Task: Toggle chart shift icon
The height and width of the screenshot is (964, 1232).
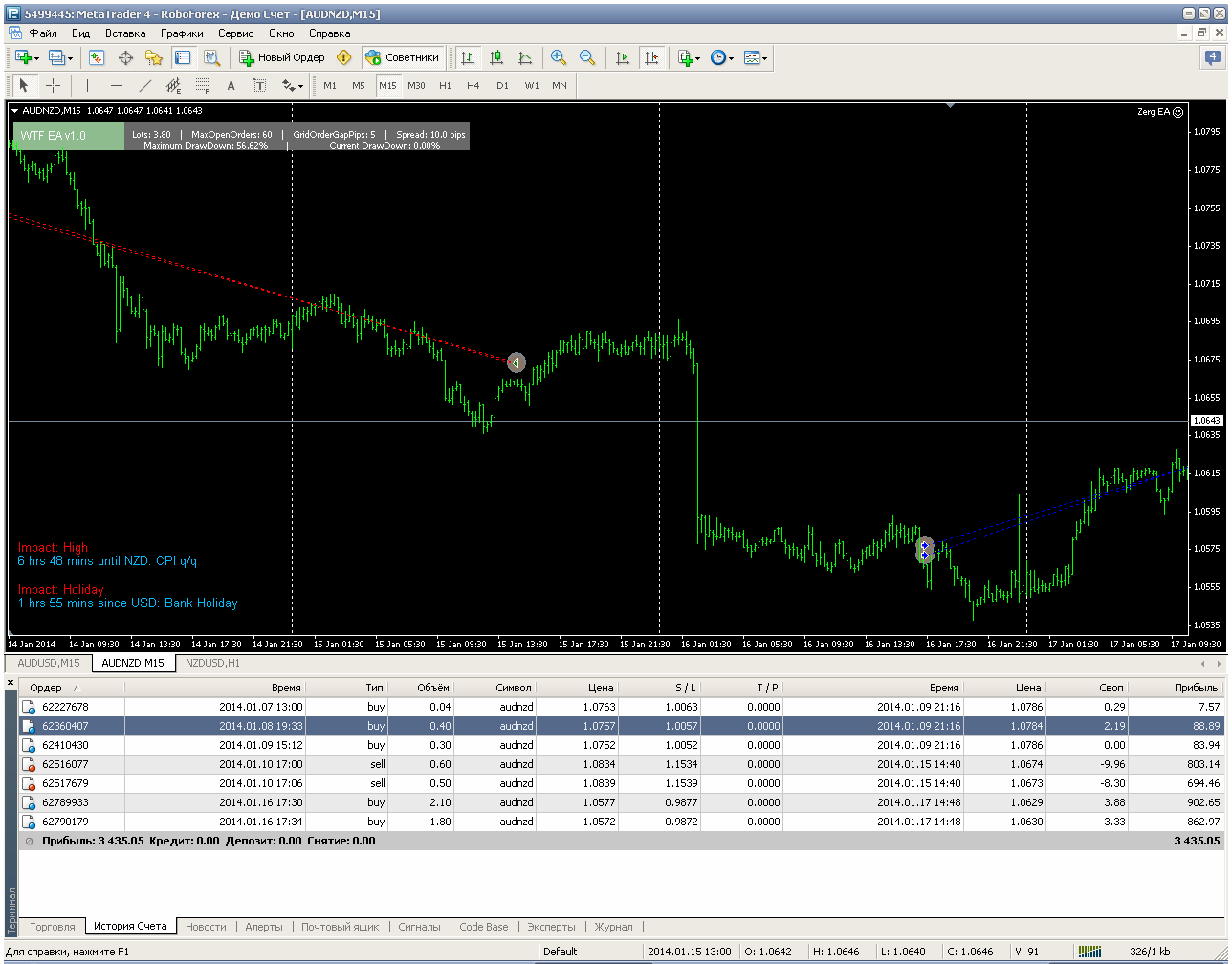Action: [x=651, y=57]
